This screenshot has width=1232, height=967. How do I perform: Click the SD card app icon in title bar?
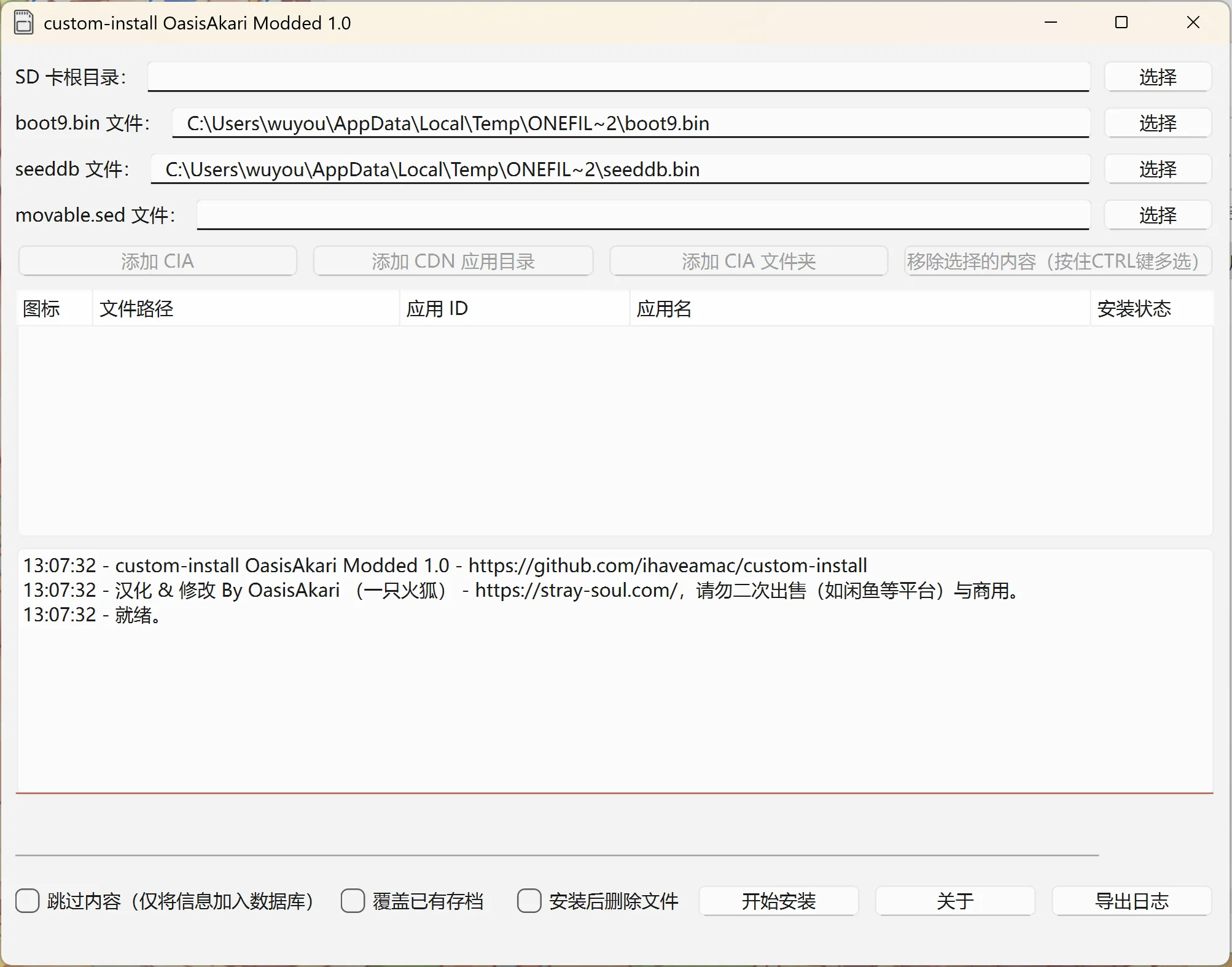(x=23, y=23)
